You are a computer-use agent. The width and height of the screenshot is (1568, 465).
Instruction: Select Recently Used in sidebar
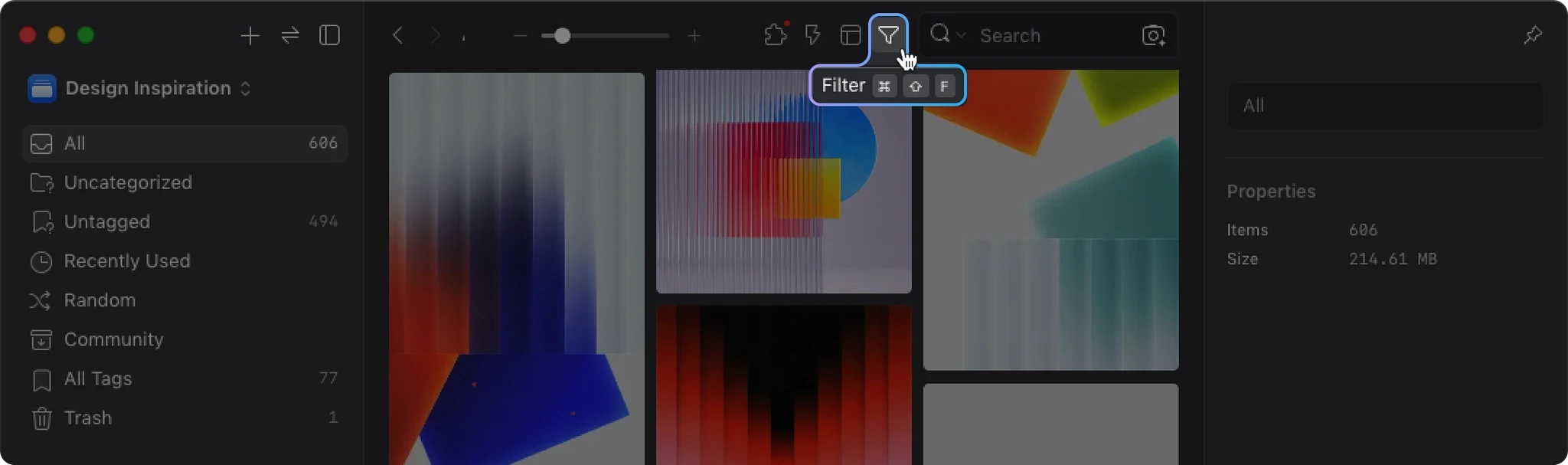point(127,261)
